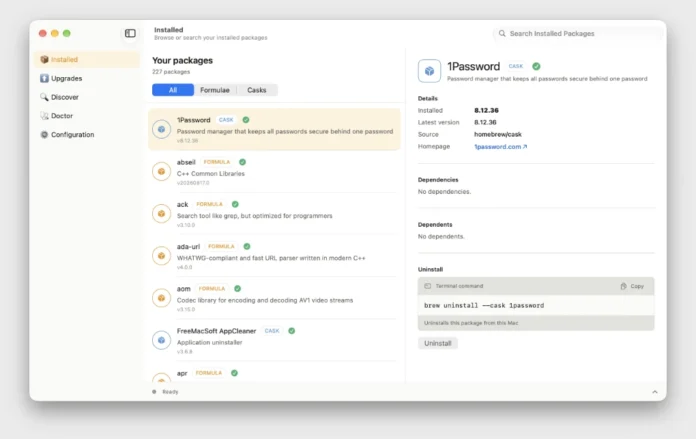696x439 pixels.
Task: Open the Doctor section
Action: pos(87,115)
